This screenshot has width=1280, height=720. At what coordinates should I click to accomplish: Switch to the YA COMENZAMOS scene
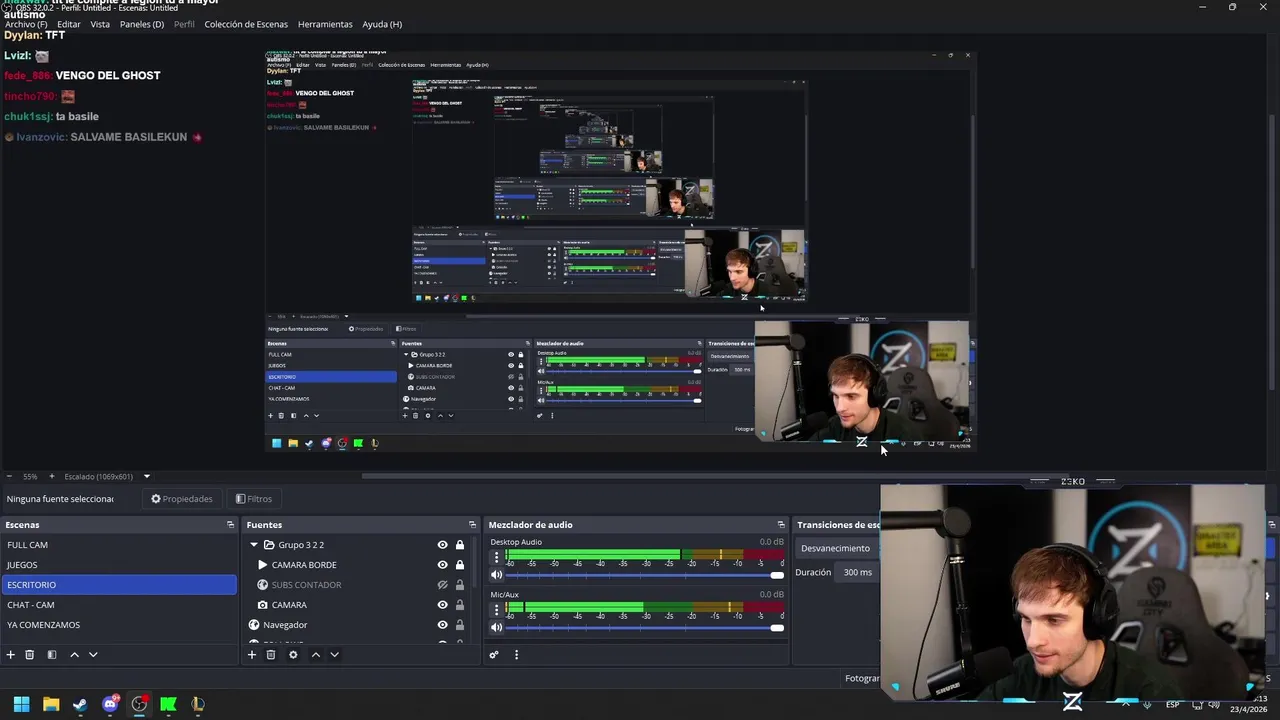point(119,625)
